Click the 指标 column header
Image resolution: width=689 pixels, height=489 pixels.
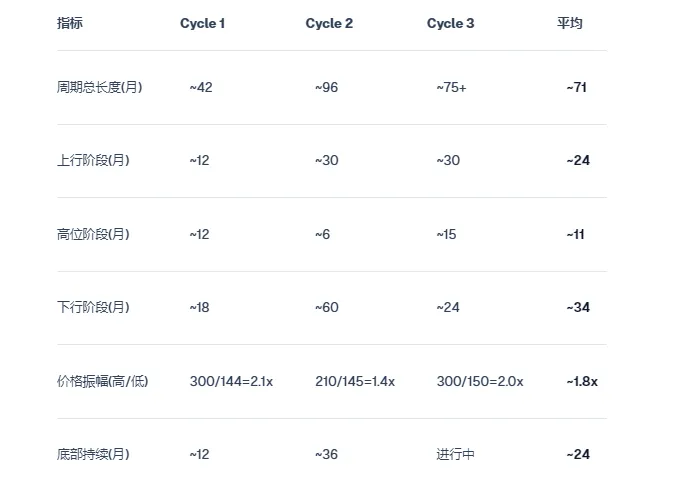(x=70, y=23)
